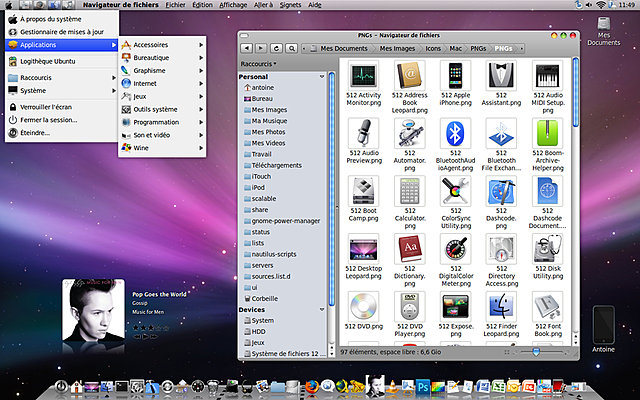This screenshot has width=640, height=400.
Task: Collapse the Personal section in sidebar
Action: coord(322,77)
